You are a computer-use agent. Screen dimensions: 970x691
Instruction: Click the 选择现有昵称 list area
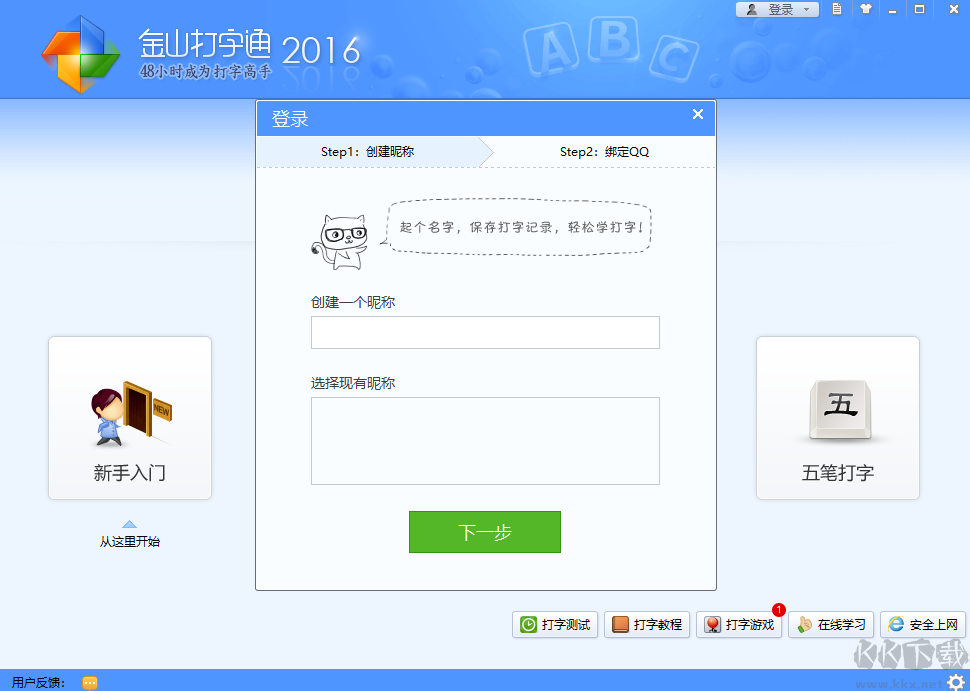tap(484, 440)
